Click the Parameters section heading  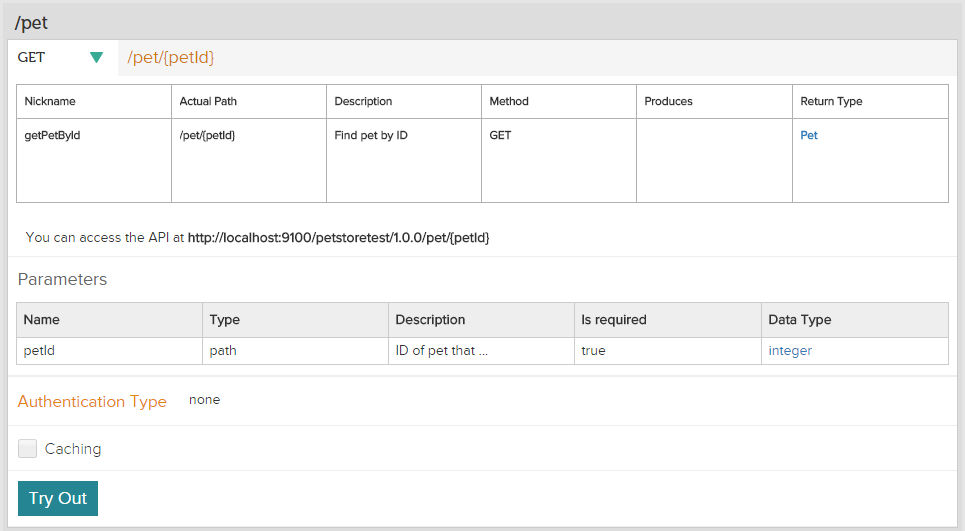pos(62,279)
